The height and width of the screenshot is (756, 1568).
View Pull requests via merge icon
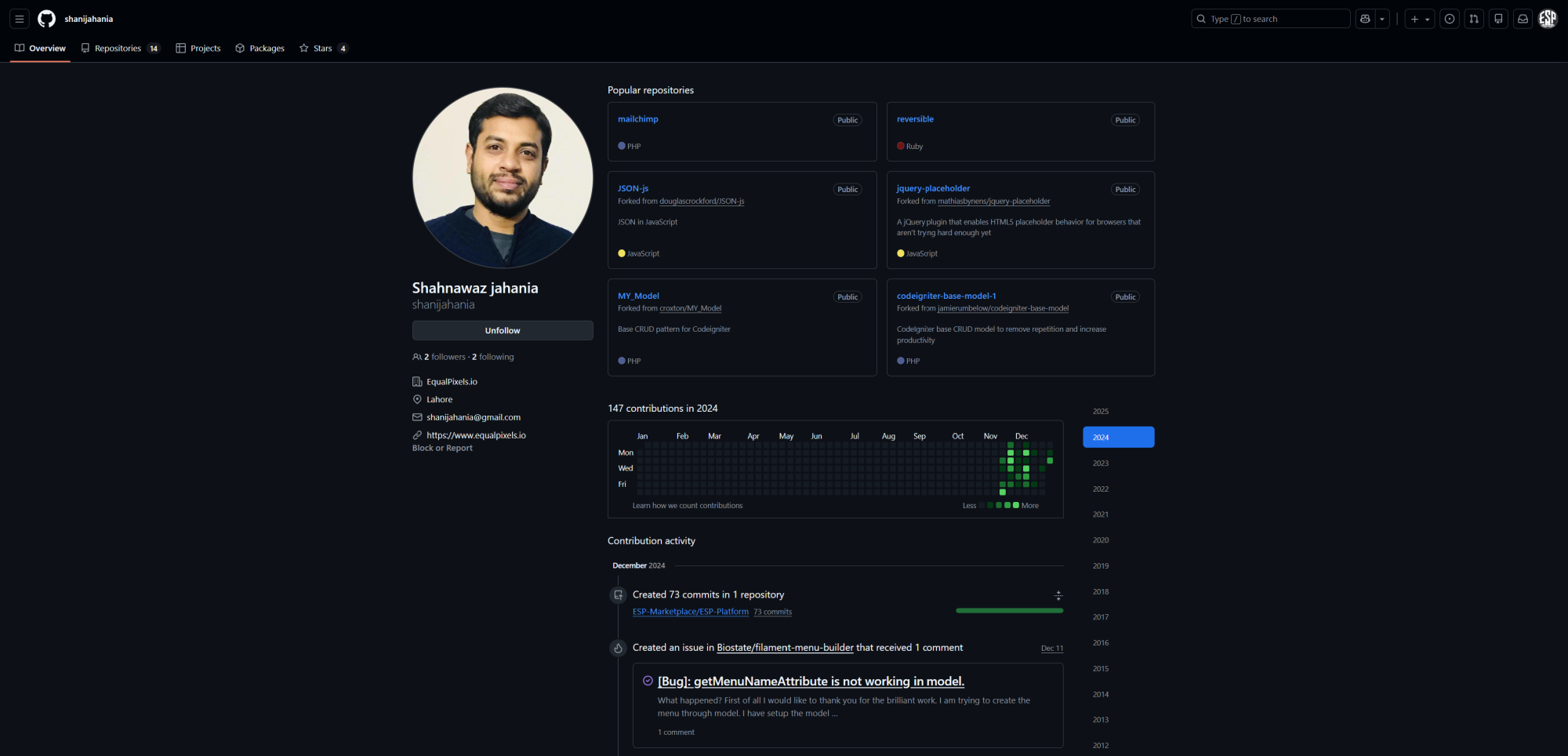[1473, 18]
